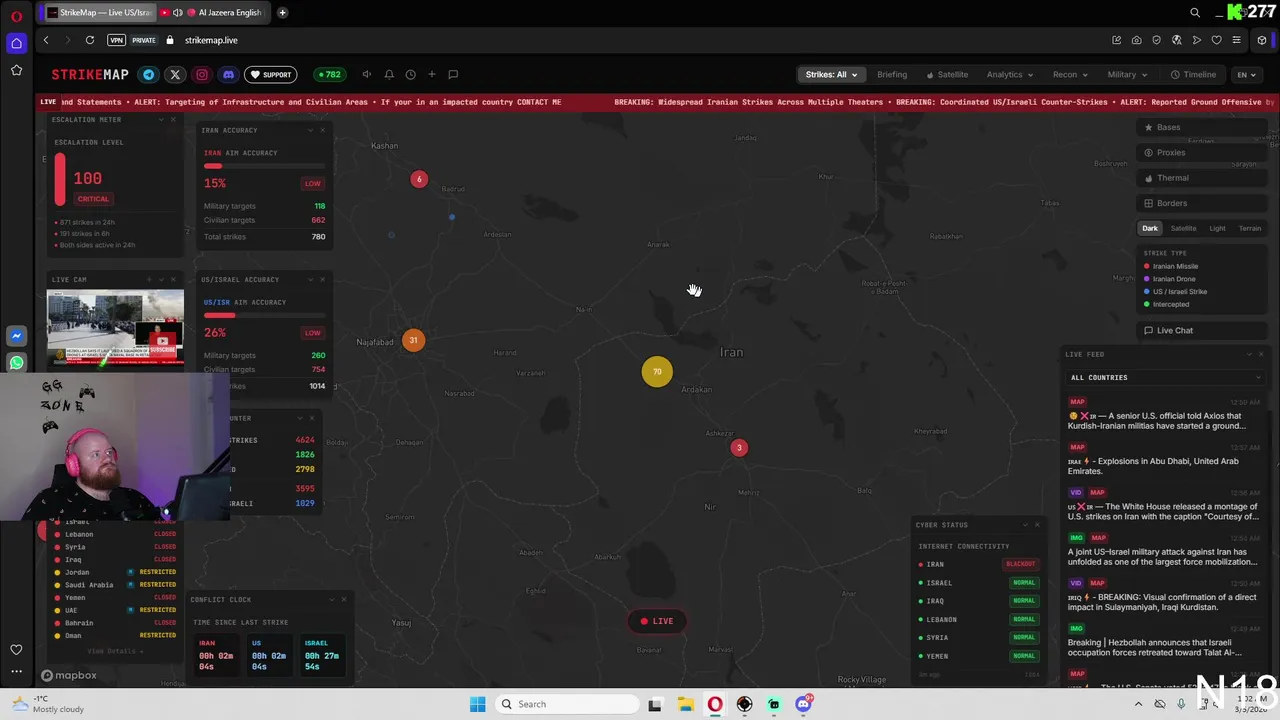Image resolution: width=1280 pixels, height=720 pixels.
Task: Click the plus add icon in header
Action: point(432,74)
